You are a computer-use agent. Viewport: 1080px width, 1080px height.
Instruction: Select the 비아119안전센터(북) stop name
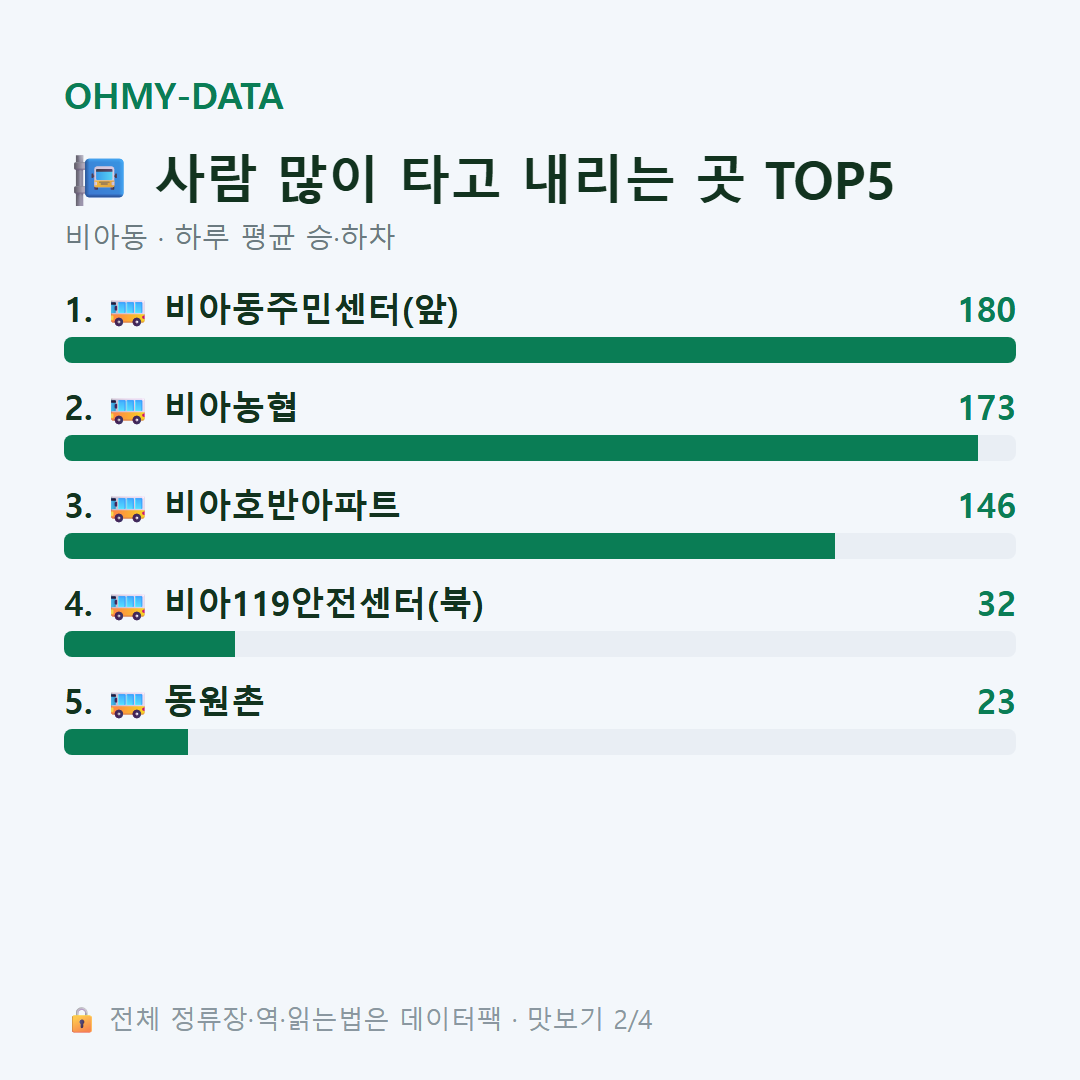pos(324,604)
